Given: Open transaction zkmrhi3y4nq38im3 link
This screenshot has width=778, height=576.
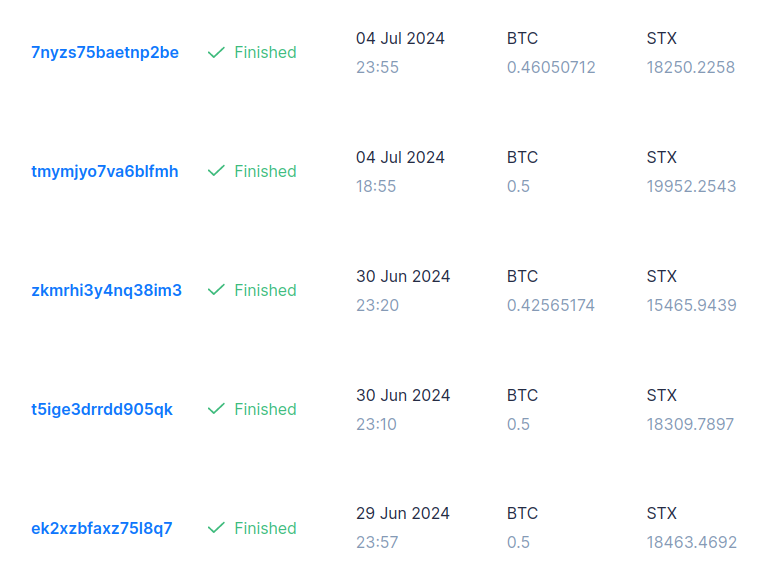Looking at the screenshot, I should point(106,290).
